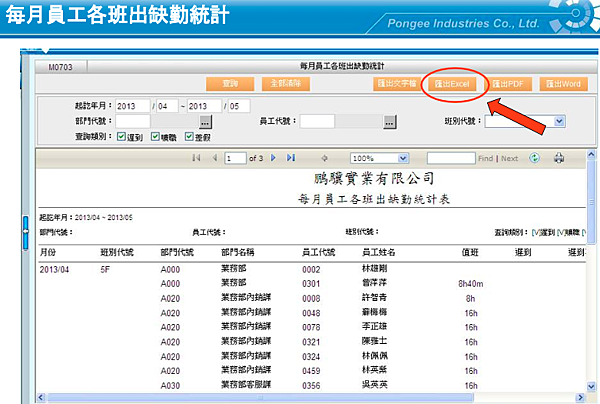Screen dimensions: 600x404
Task: Click the 部門名稱 column header
Action: coord(238,252)
